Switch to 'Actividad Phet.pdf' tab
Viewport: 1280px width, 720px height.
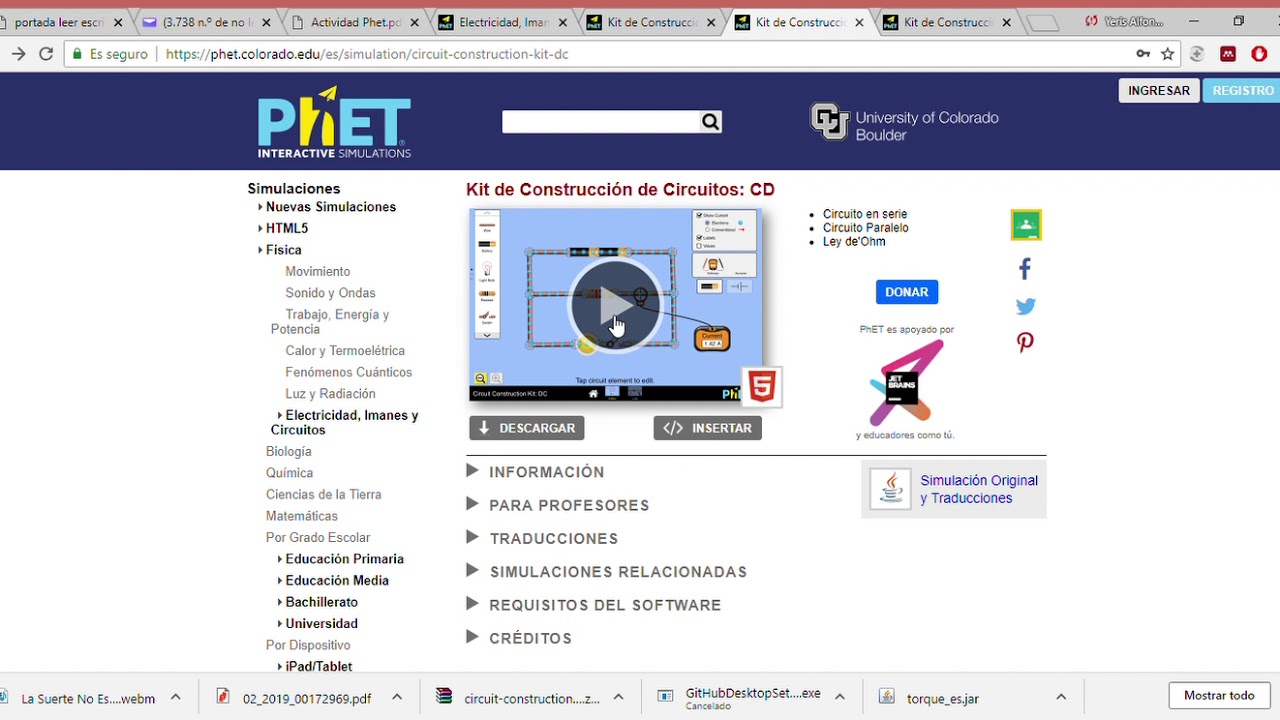355,22
